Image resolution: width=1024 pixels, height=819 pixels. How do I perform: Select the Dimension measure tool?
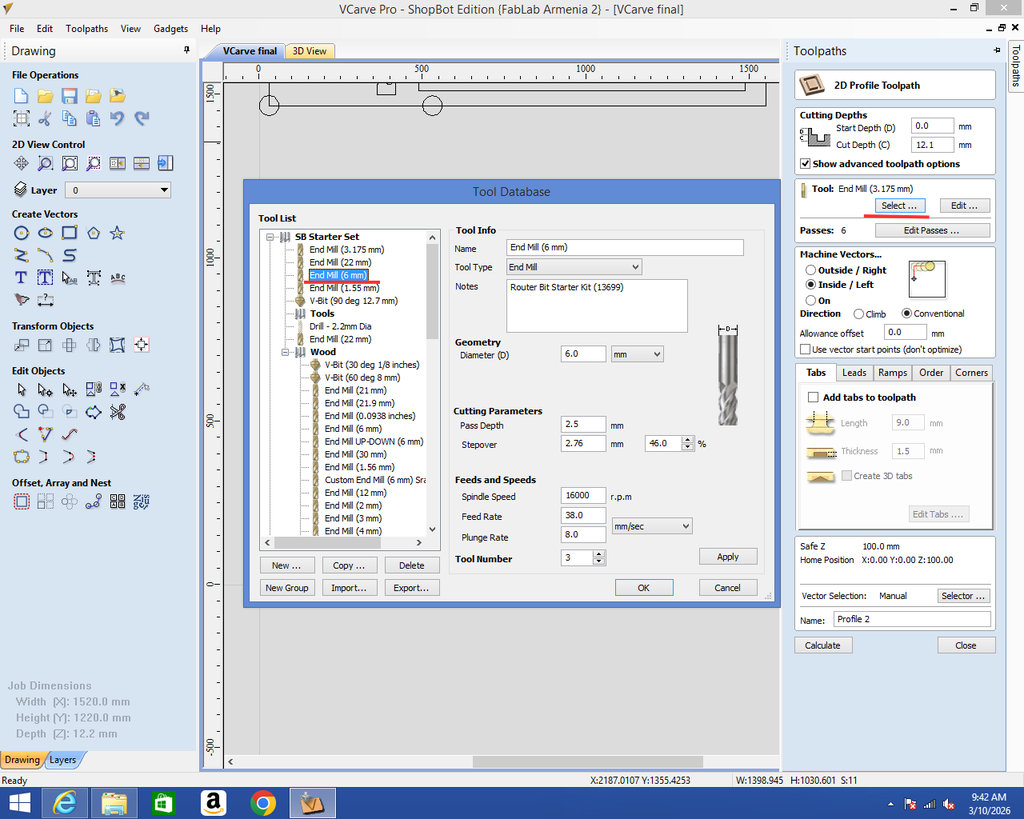coord(45,300)
